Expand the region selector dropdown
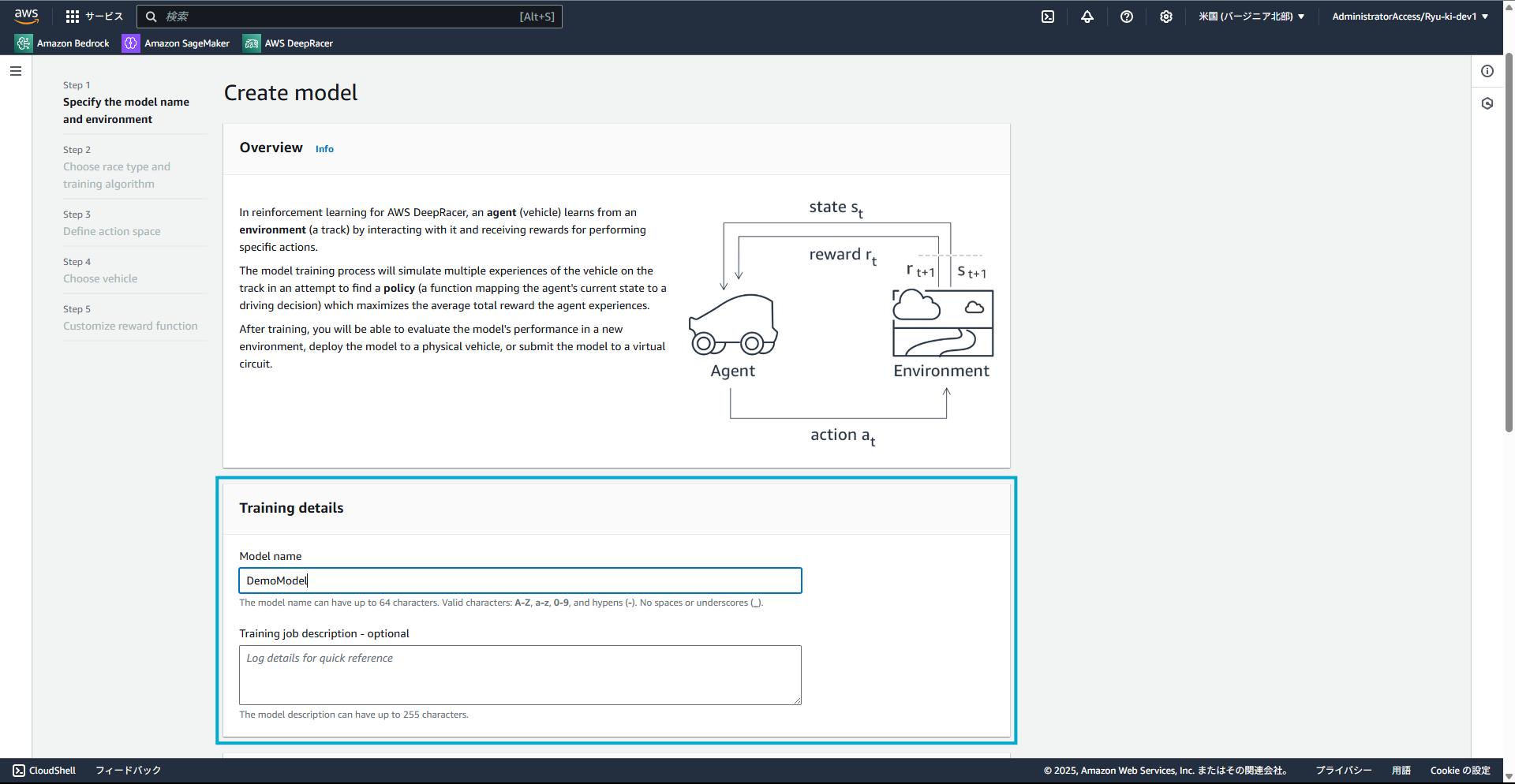Image resolution: width=1515 pixels, height=784 pixels. click(1251, 17)
